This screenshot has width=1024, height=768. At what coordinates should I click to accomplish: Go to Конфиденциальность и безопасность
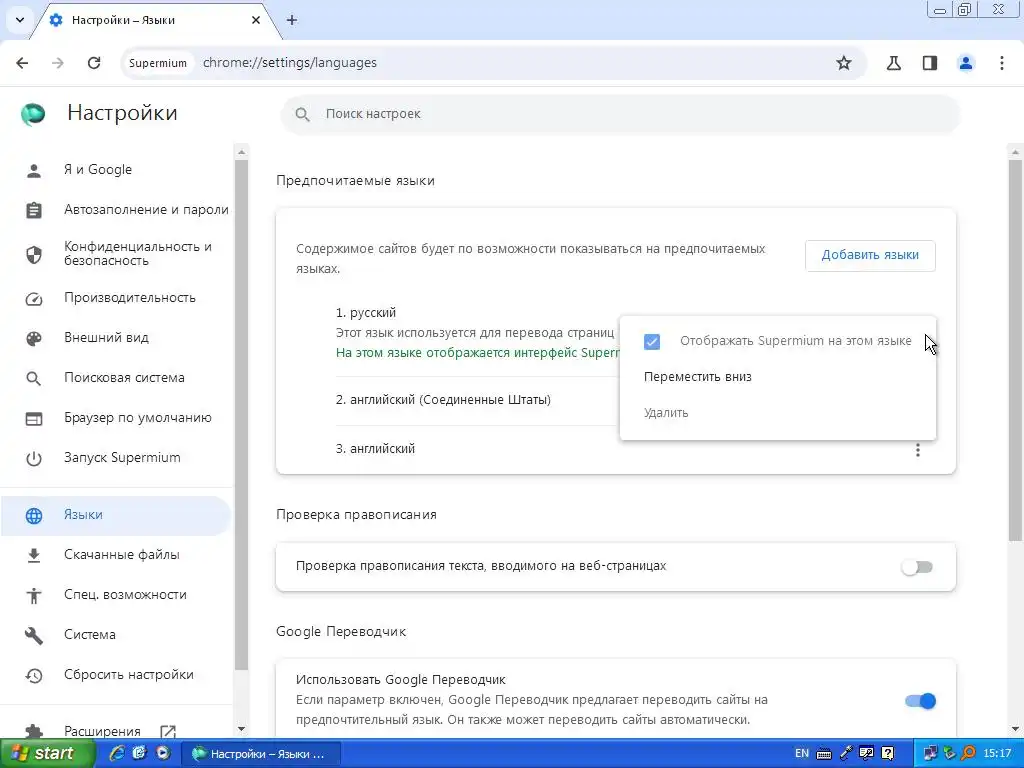[x=116, y=253]
